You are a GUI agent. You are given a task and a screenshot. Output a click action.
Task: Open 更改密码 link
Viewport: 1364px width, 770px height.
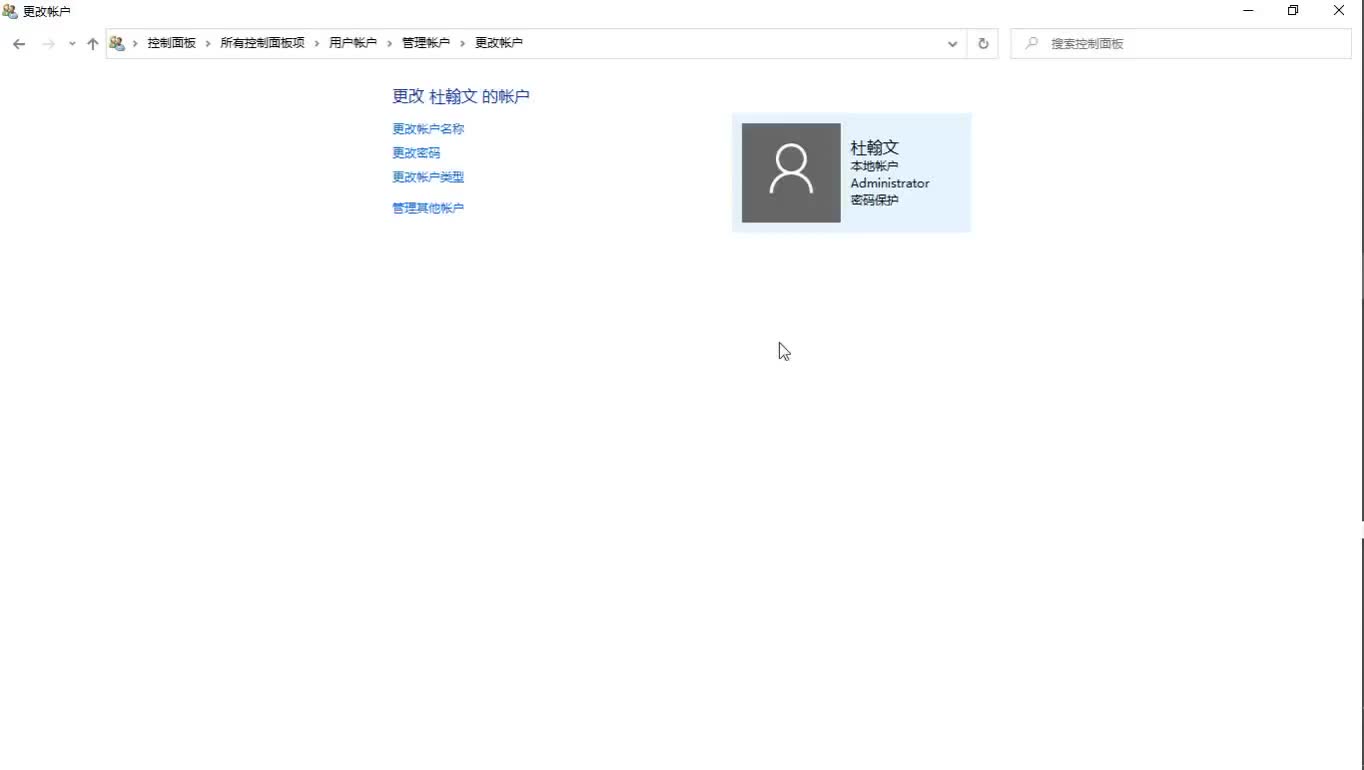416,152
